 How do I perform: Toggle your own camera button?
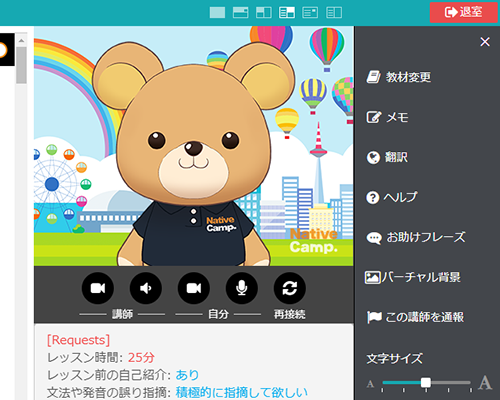(x=194, y=288)
